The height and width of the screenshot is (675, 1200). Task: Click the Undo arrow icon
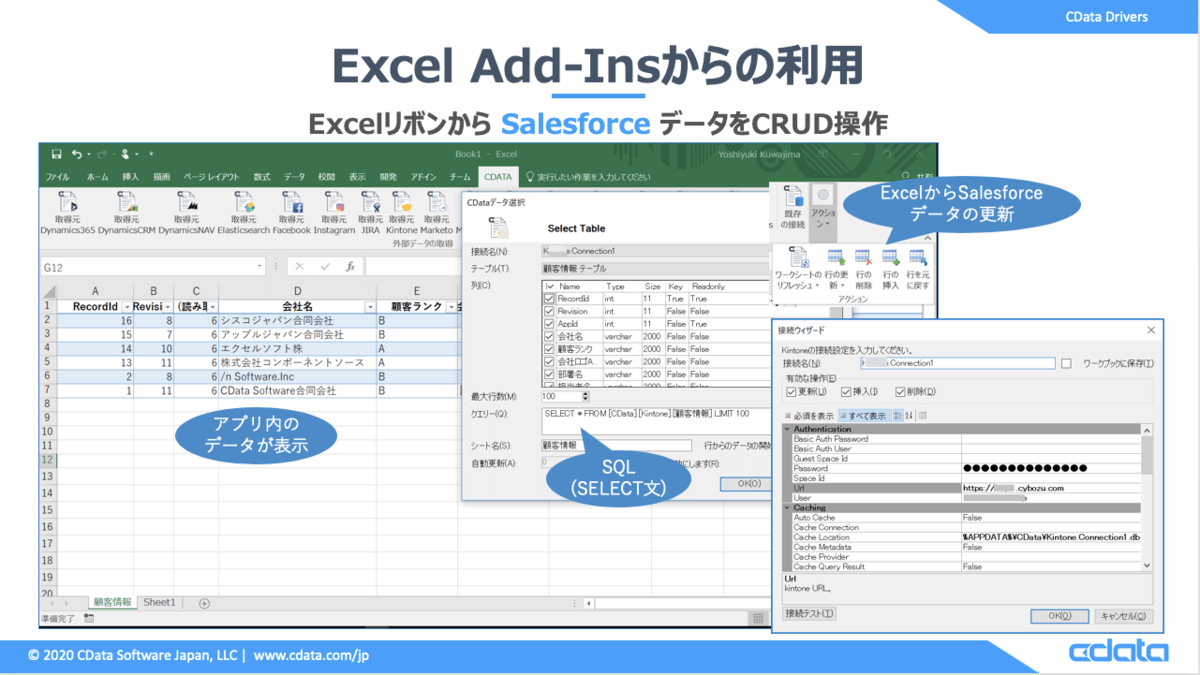pos(78,154)
